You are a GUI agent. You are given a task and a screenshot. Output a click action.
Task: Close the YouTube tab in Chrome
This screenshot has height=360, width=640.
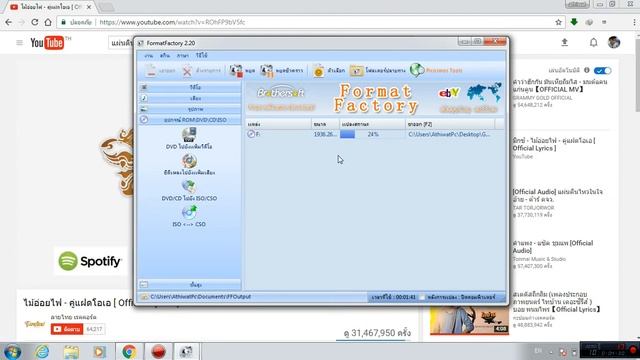89,7
